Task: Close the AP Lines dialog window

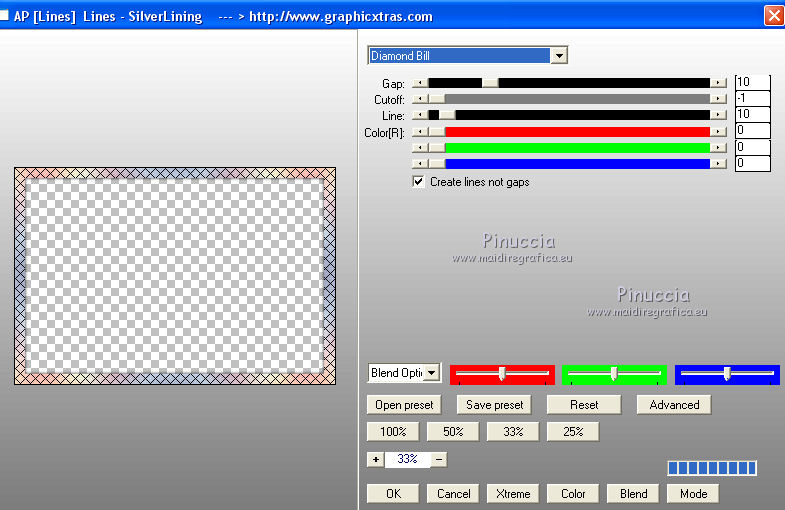Action: point(774,16)
